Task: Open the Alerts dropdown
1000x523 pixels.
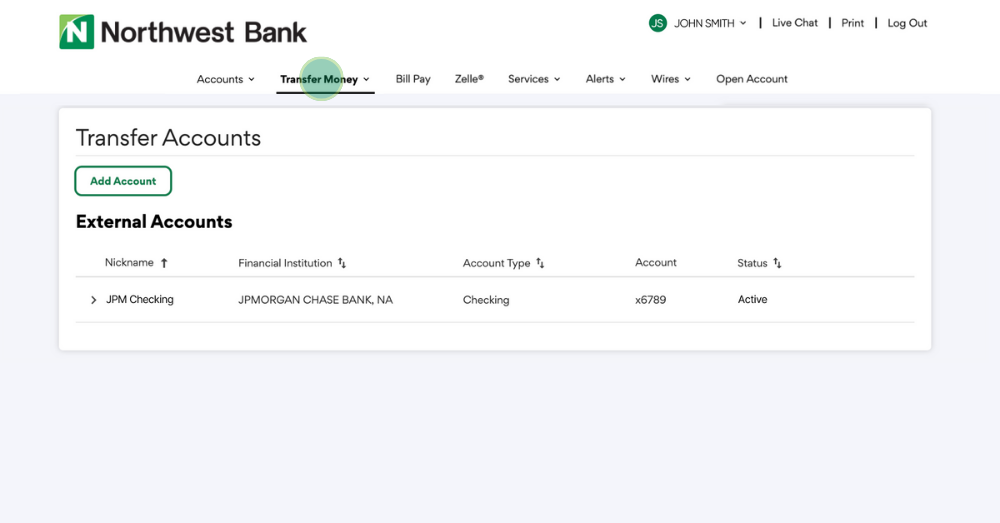Action: tap(605, 79)
